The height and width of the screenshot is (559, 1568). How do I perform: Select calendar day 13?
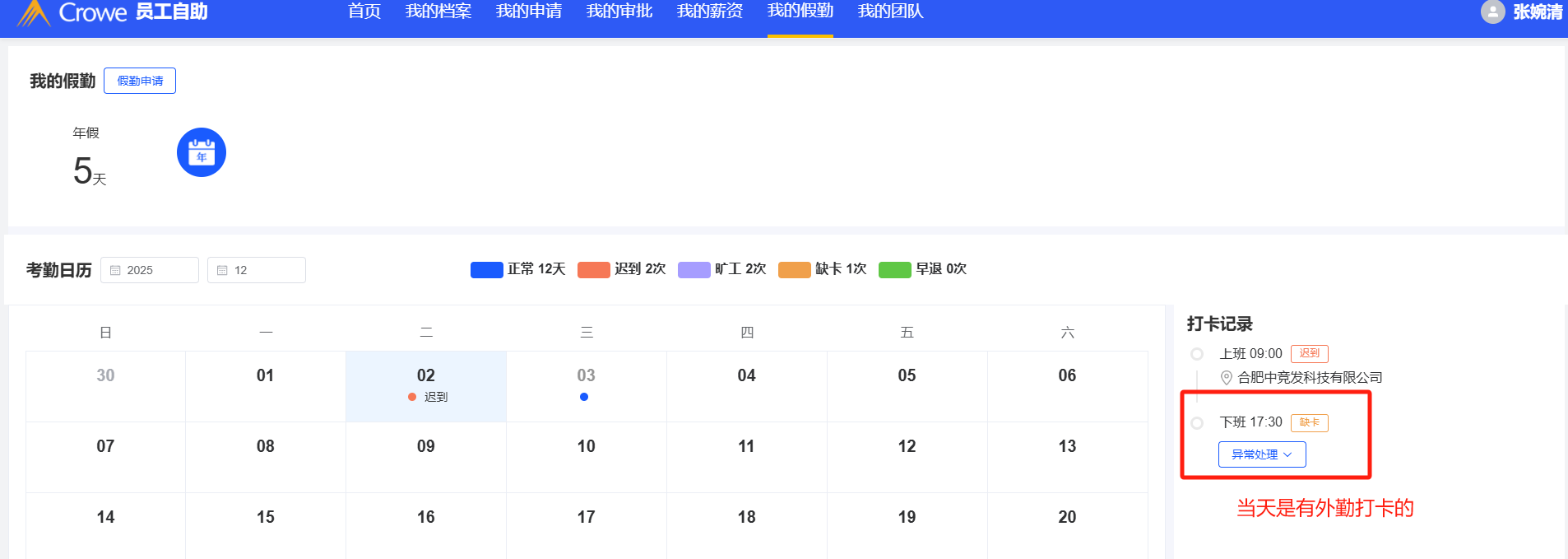point(1068,457)
